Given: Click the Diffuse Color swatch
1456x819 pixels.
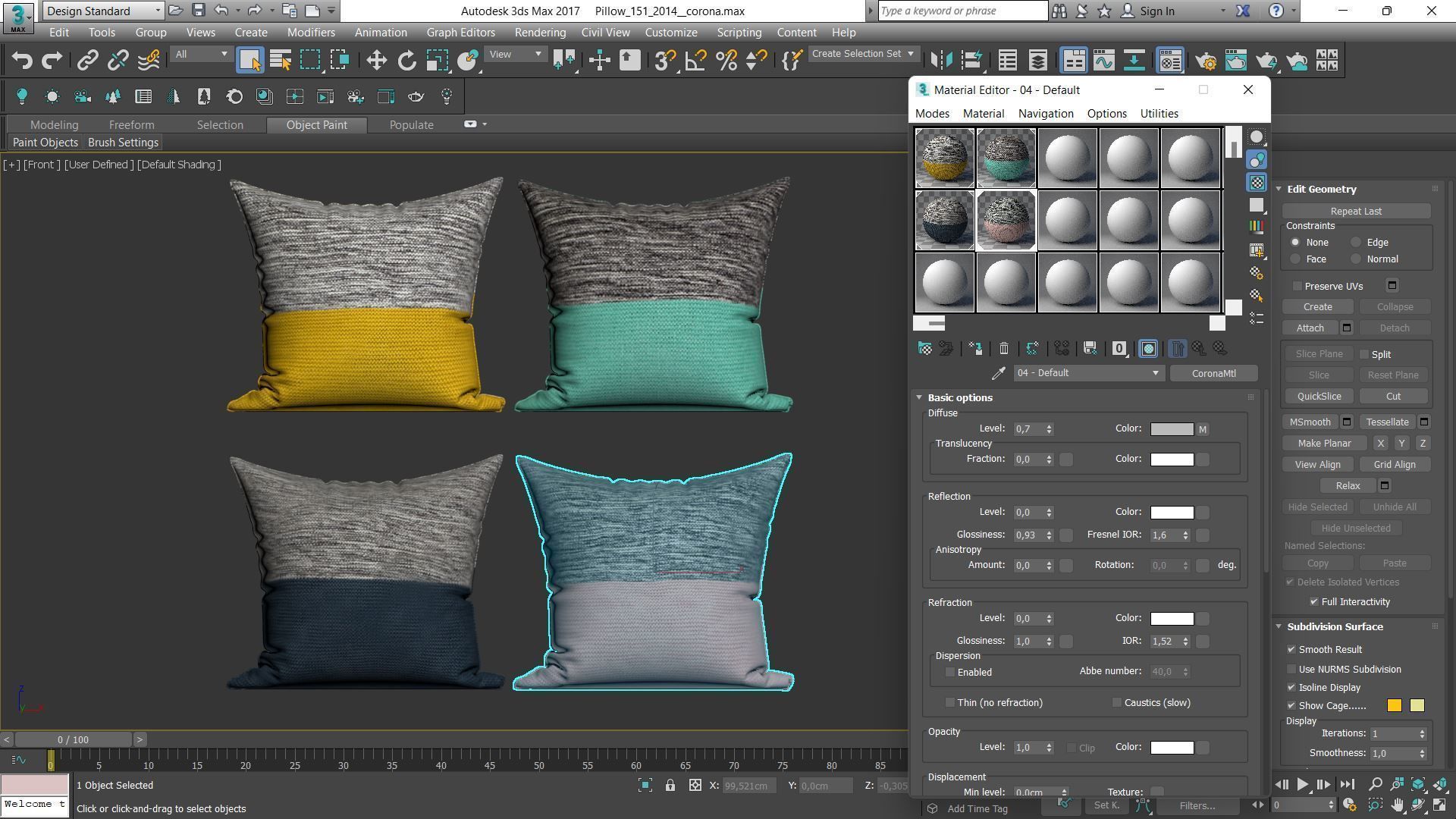Looking at the screenshot, I should point(1172,429).
